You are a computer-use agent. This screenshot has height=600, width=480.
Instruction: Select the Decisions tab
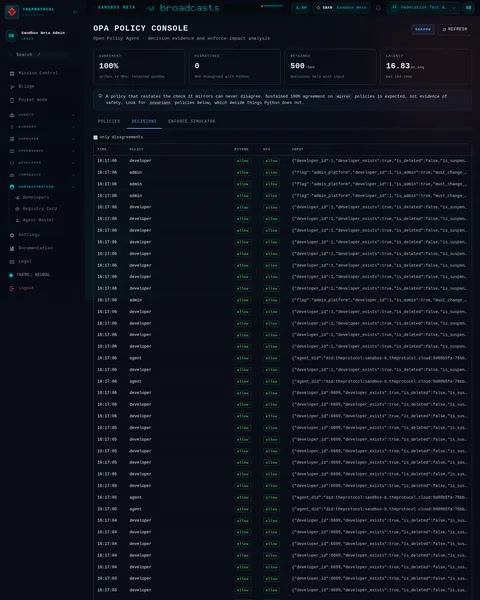(x=144, y=121)
